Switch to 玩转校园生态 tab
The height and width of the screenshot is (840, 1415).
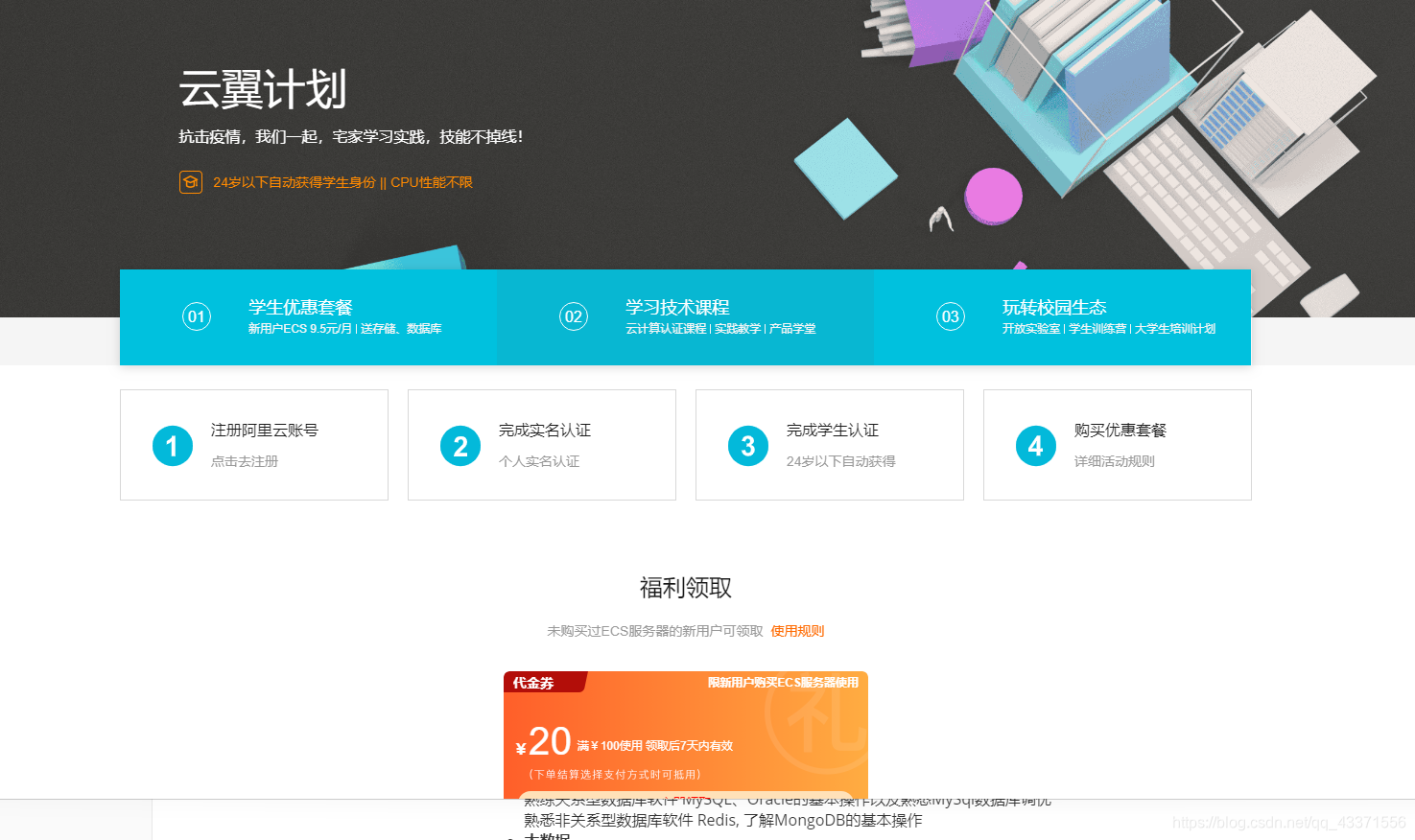[1062, 317]
